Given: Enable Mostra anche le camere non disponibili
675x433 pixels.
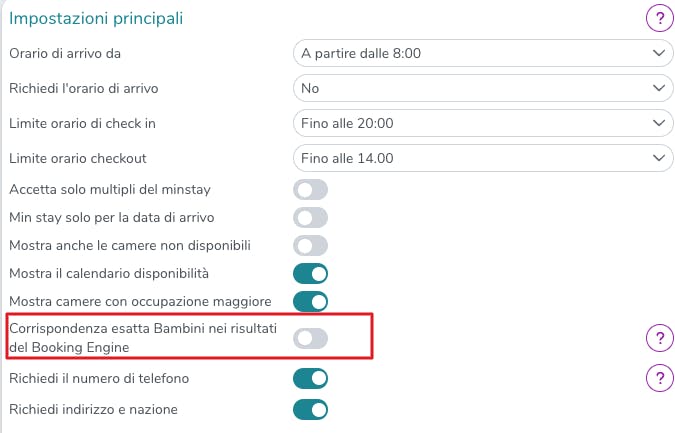Looking at the screenshot, I should click(x=310, y=246).
